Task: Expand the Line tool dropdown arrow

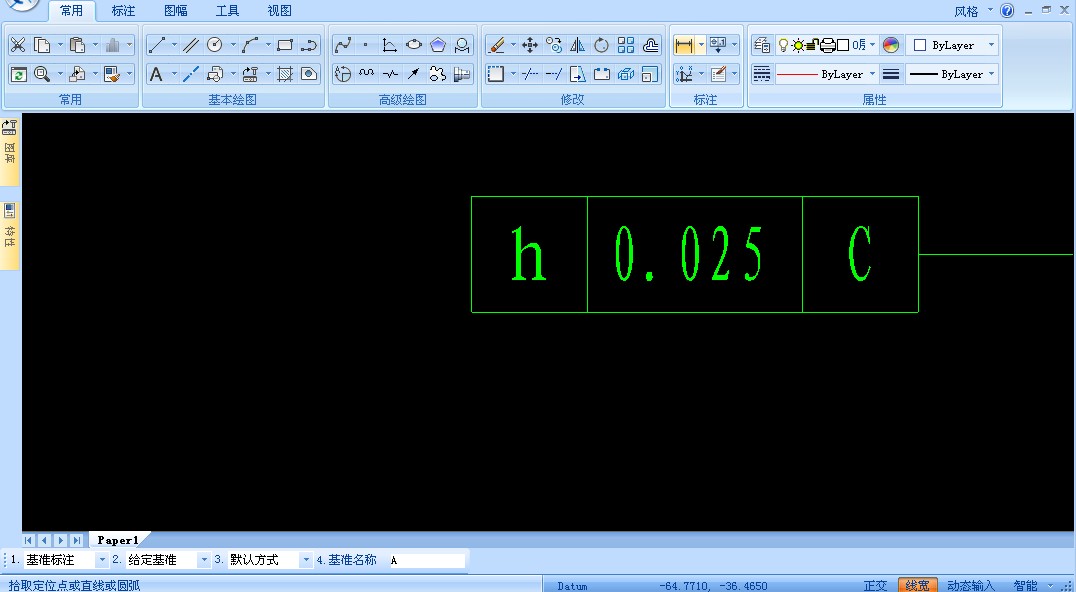Action: [x=174, y=45]
